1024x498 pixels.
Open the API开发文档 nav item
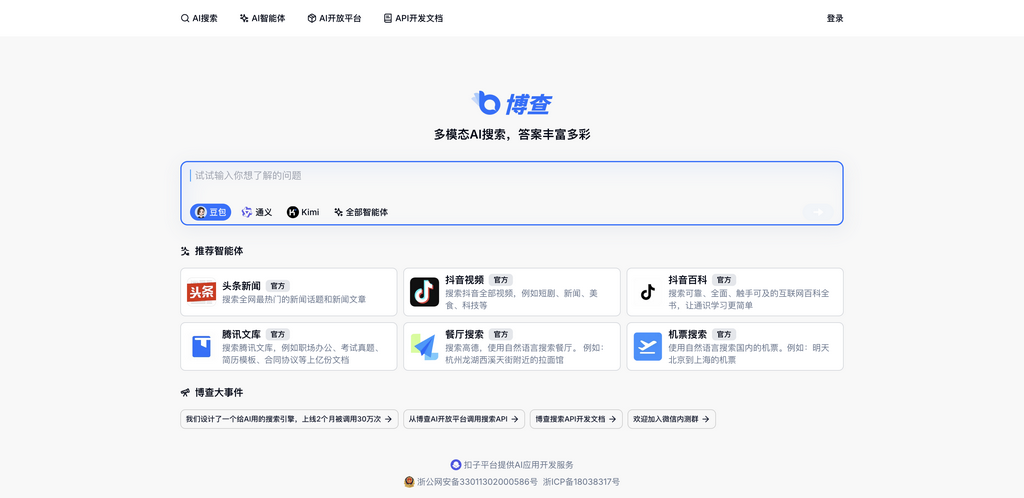pyautogui.click(x=413, y=18)
